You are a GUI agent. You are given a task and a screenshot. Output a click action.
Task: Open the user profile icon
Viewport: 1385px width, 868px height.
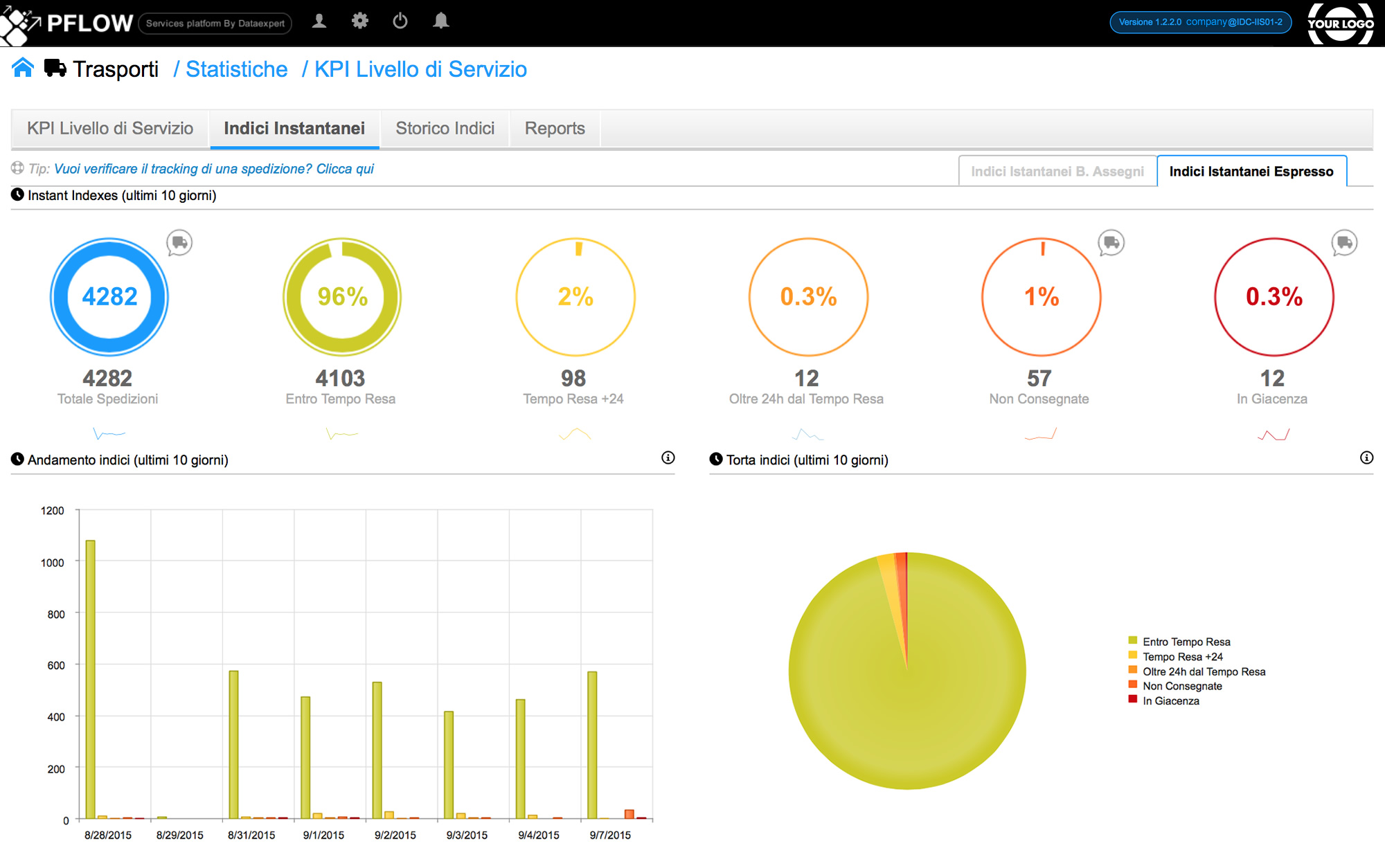[319, 21]
